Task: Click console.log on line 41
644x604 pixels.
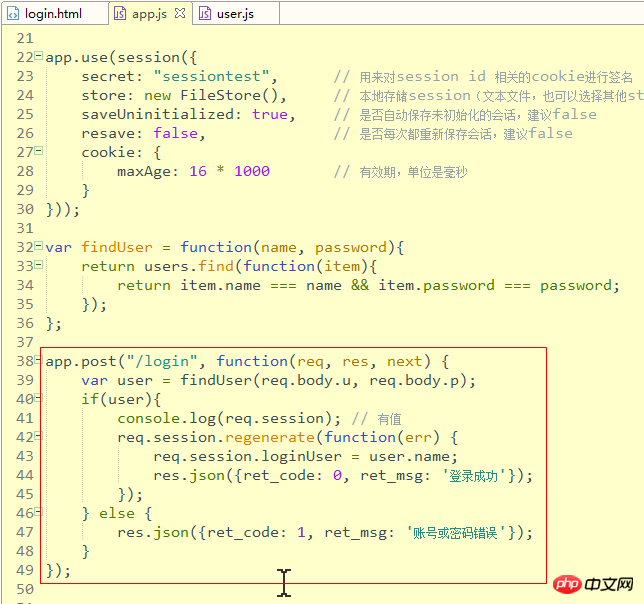Action: point(167,418)
